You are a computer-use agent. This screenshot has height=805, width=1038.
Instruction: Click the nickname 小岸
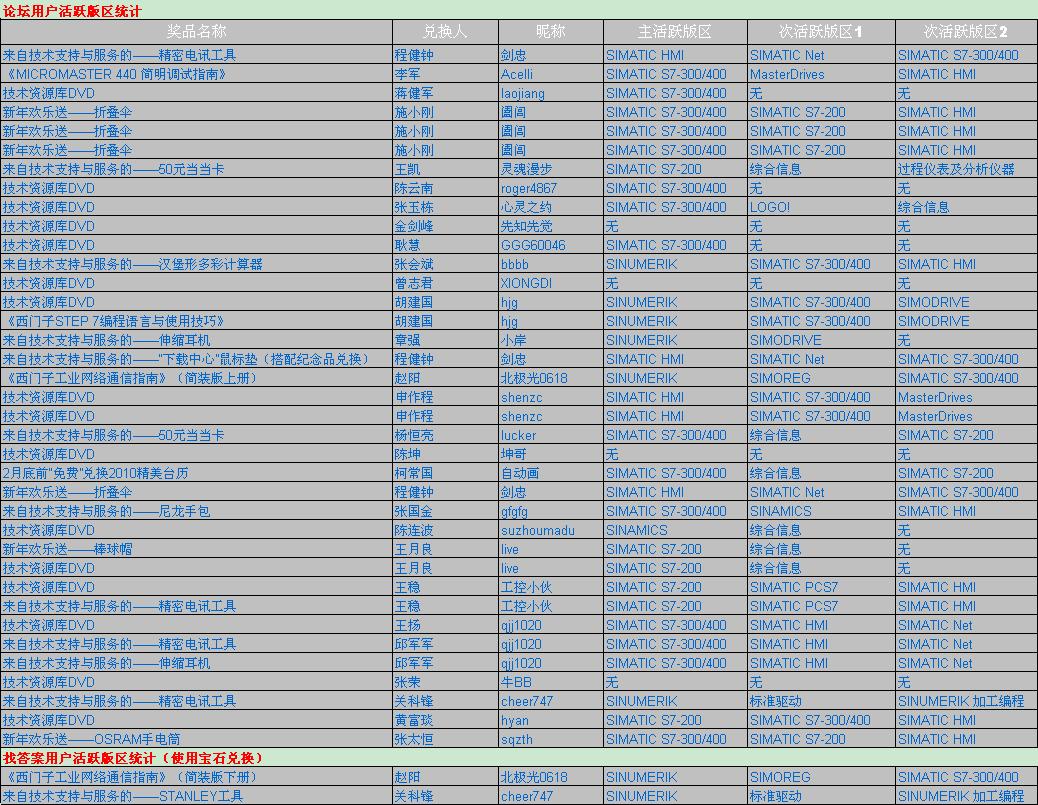point(513,340)
